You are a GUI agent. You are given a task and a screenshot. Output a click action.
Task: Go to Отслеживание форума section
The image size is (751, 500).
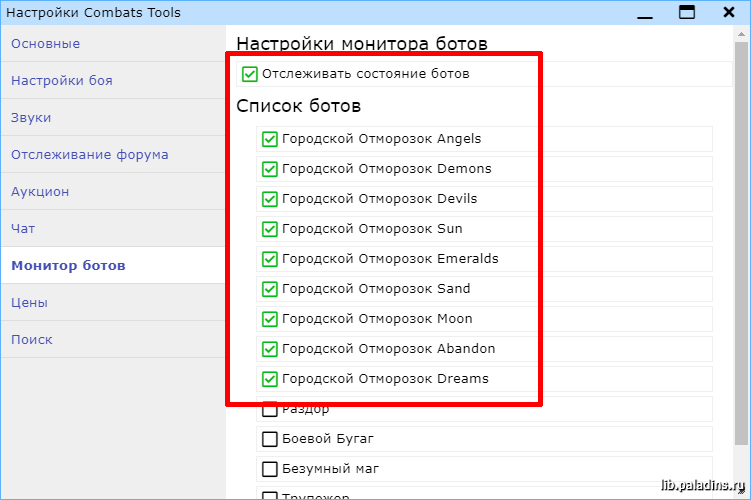[x=89, y=155]
